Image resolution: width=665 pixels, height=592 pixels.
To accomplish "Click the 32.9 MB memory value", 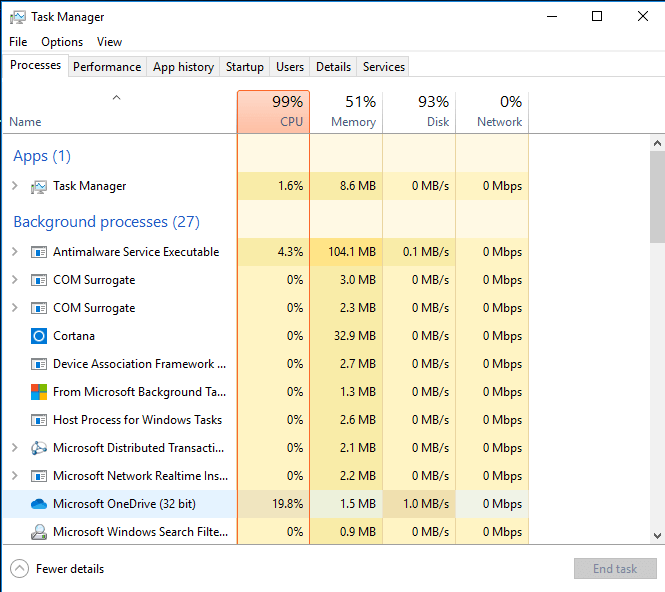I will (x=355, y=336).
